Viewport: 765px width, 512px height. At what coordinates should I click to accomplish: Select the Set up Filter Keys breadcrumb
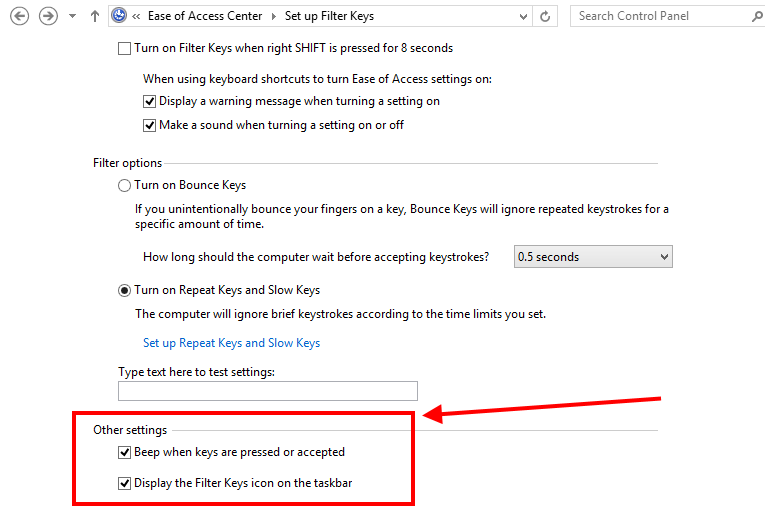(330, 16)
